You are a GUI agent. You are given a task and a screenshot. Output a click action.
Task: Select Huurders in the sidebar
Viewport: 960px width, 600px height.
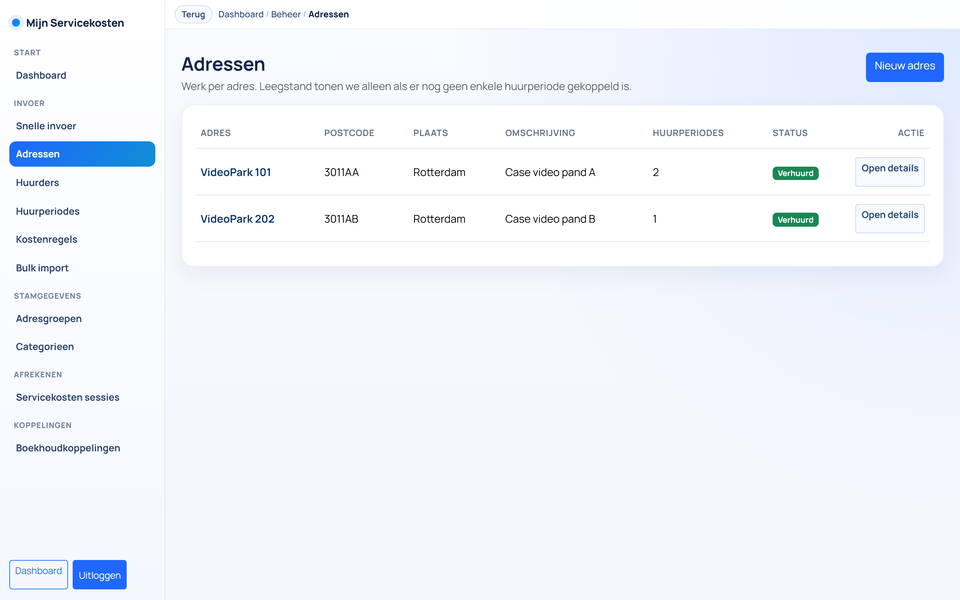(37, 183)
